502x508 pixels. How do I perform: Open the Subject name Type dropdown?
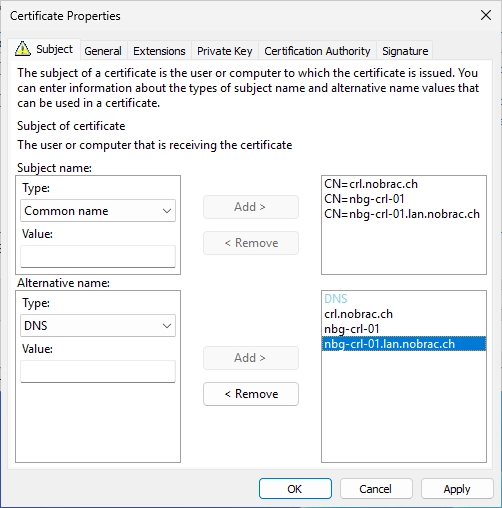click(98, 211)
